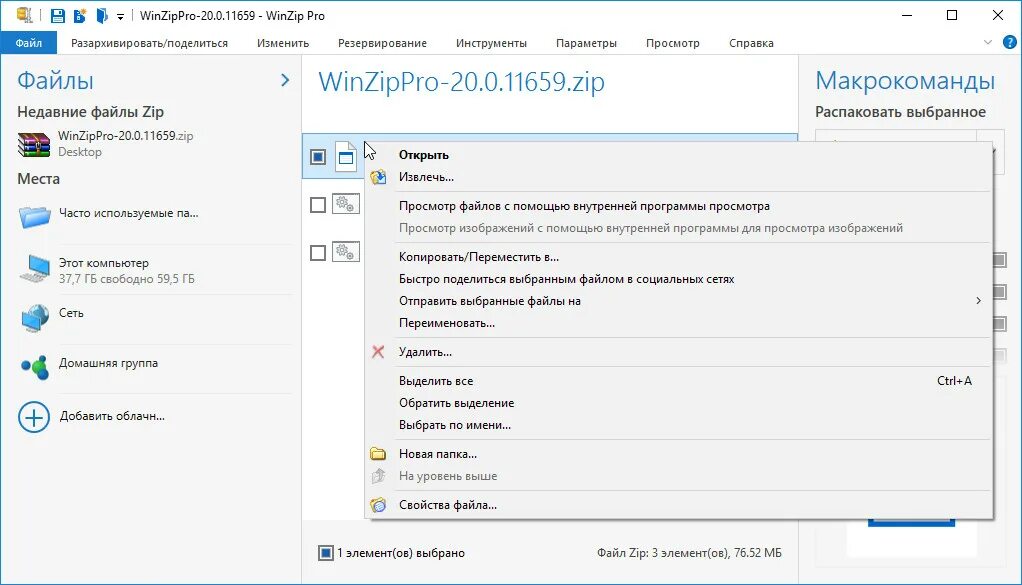Click the Извлечь extract icon in menu

pyautogui.click(x=378, y=177)
